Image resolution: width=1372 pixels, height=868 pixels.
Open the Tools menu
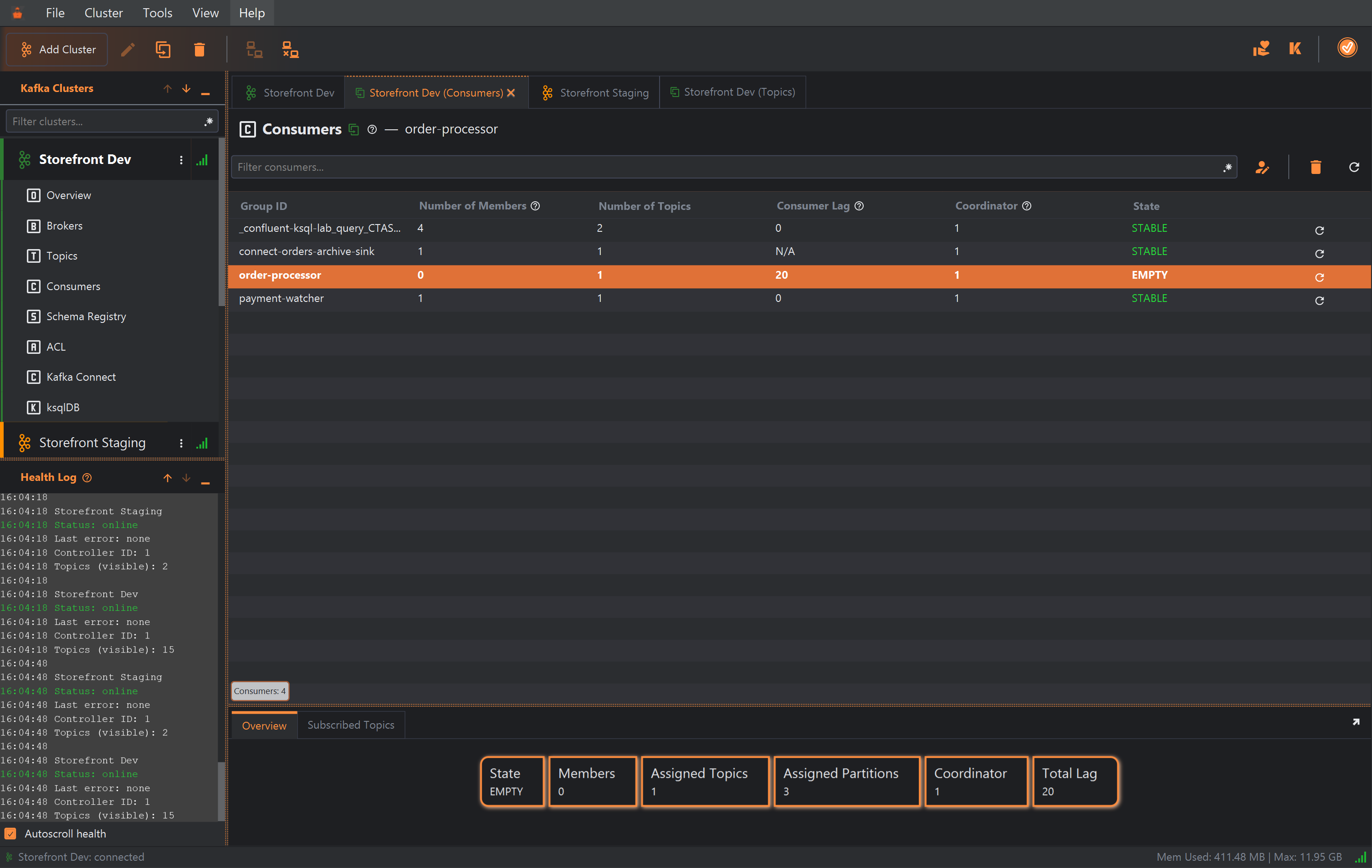(x=157, y=13)
